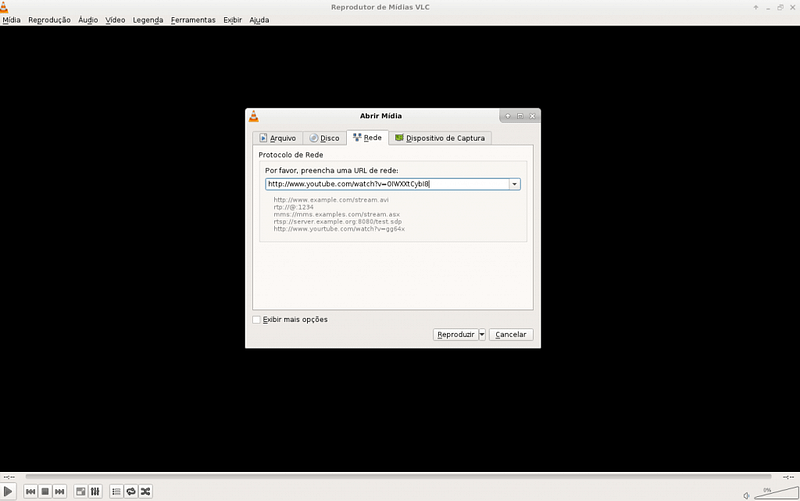Click the playback seek bar
This screenshot has height=501, width=800.
click(x=398, y=477)
